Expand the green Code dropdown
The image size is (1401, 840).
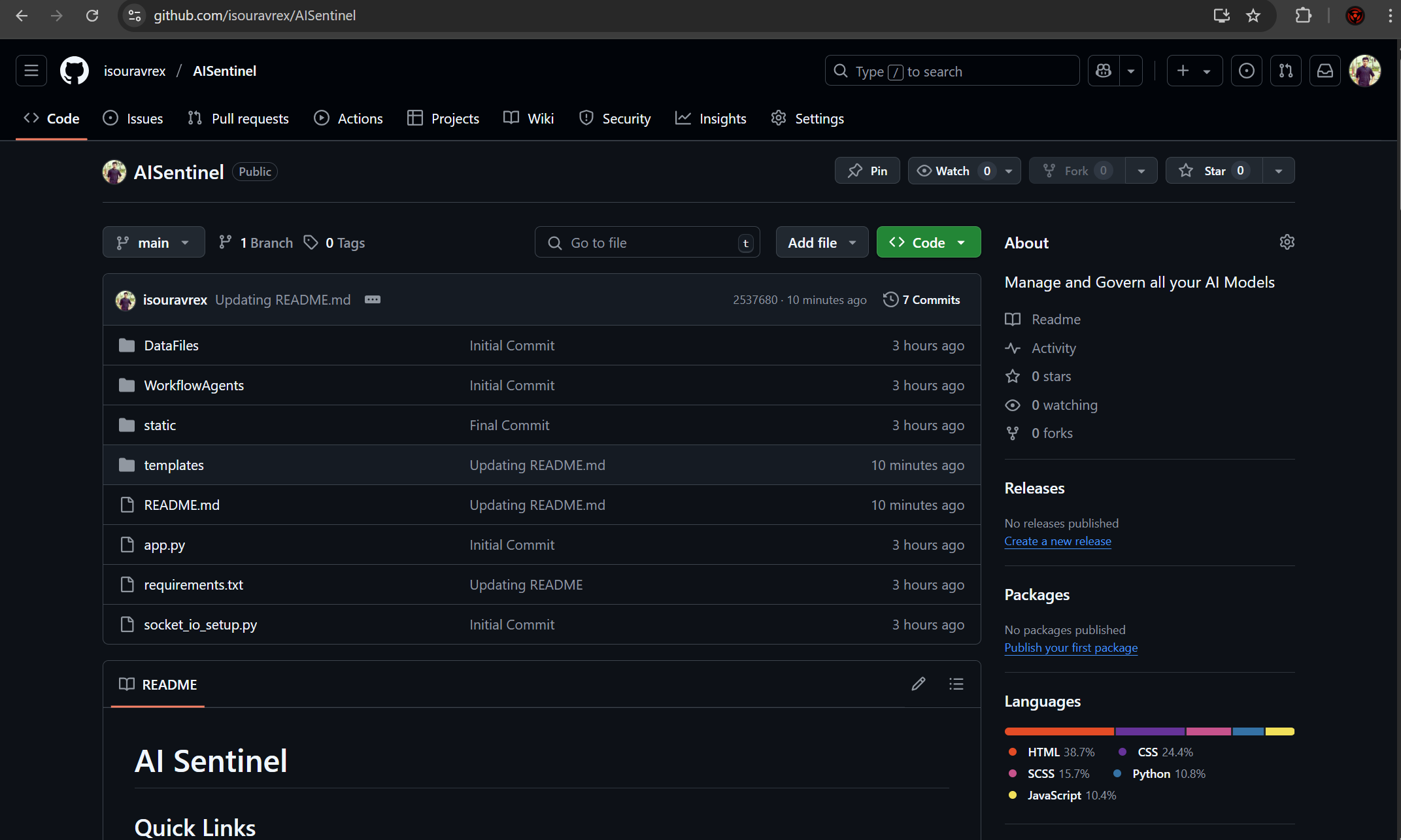coord(928,243)
